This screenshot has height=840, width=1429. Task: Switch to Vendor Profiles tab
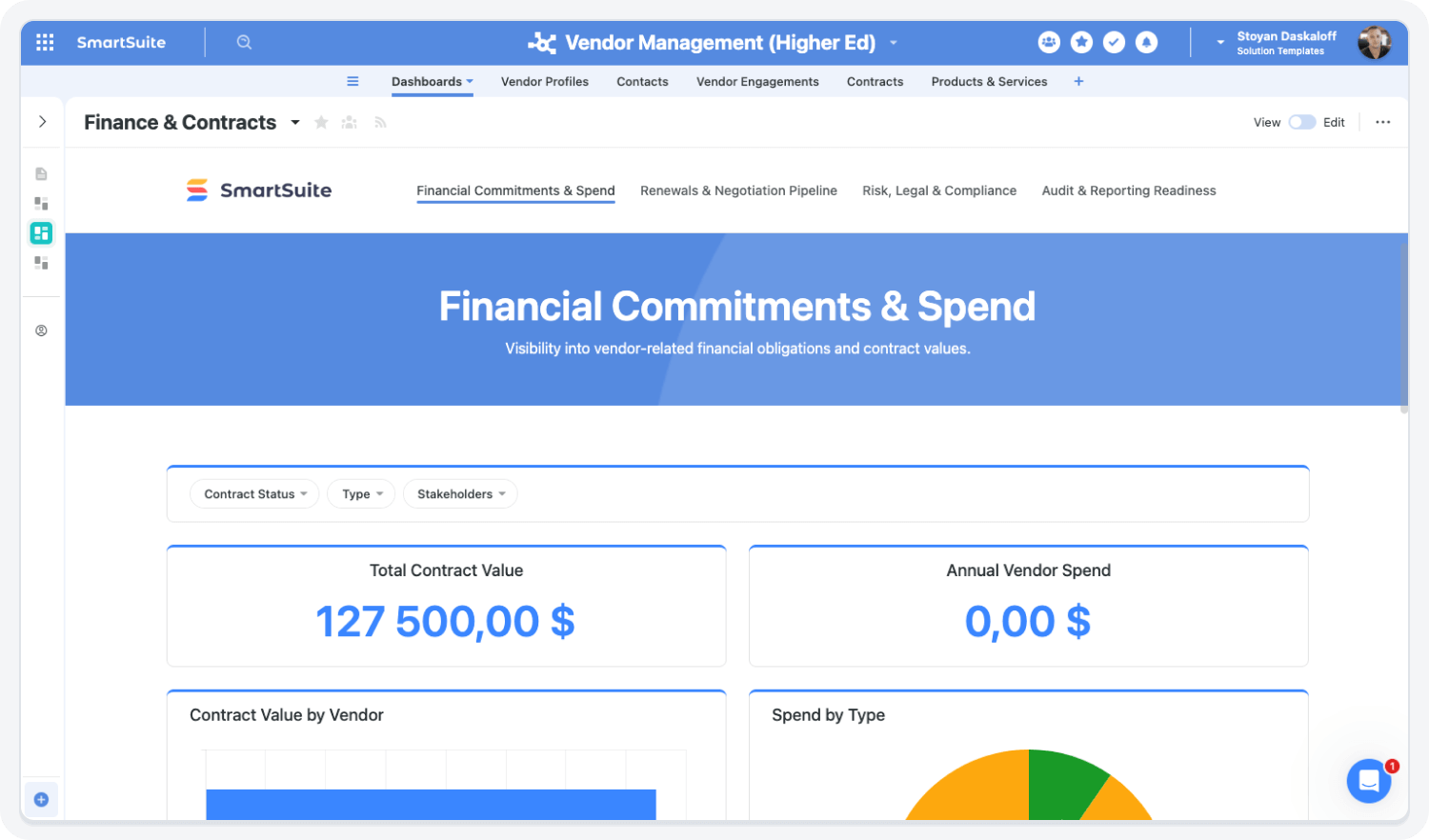[545, 82]
